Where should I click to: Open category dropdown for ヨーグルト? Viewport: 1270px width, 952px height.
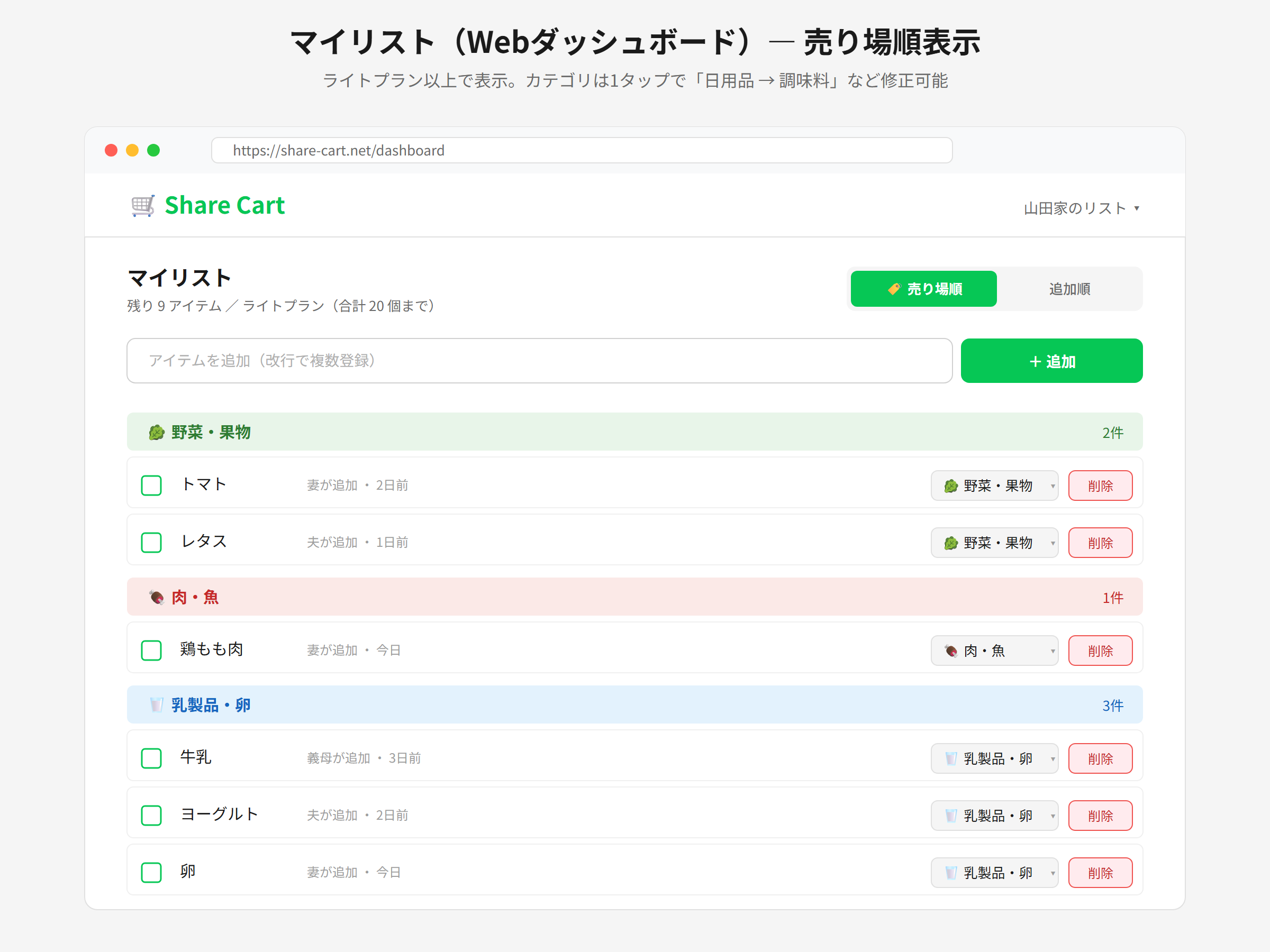(994, 815)
